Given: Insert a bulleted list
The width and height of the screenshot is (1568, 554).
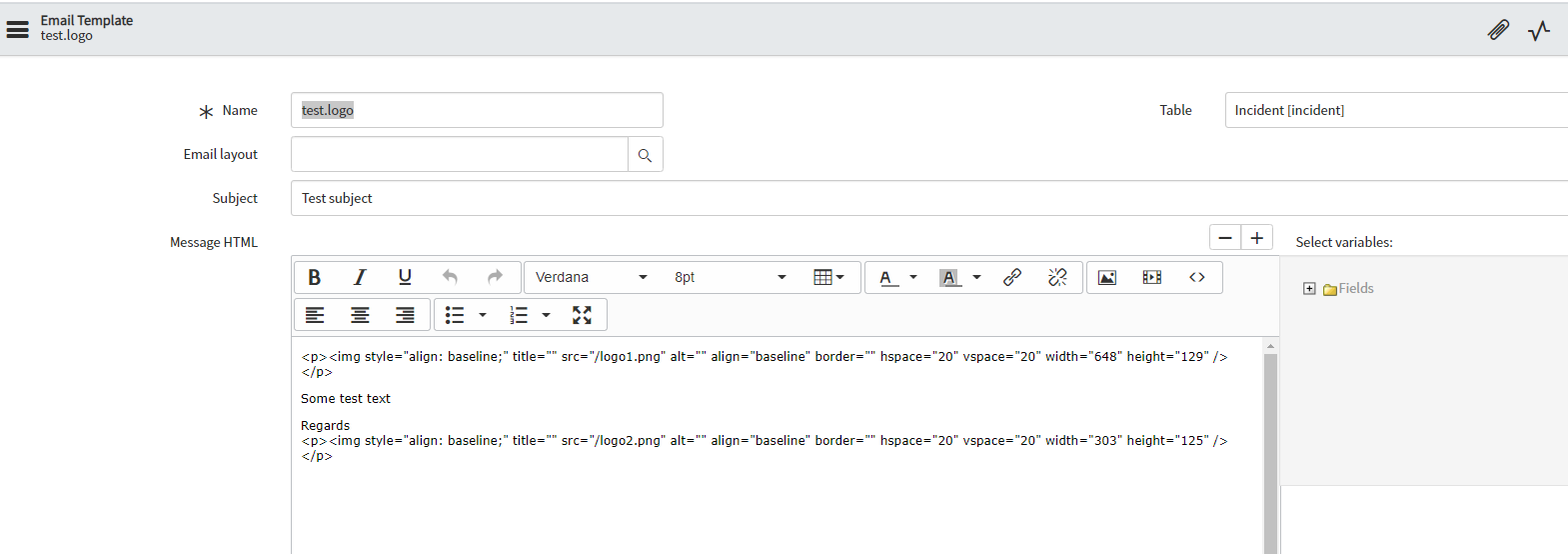Looking at the screenshot, I should 455,315.
